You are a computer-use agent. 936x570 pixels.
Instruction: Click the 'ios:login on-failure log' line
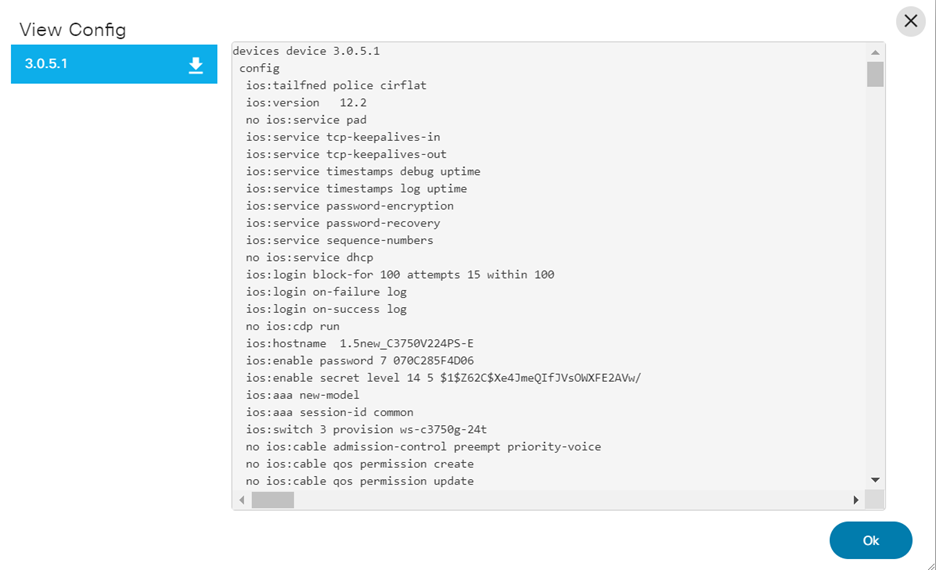pyautogui.click(x=326, y=292)
